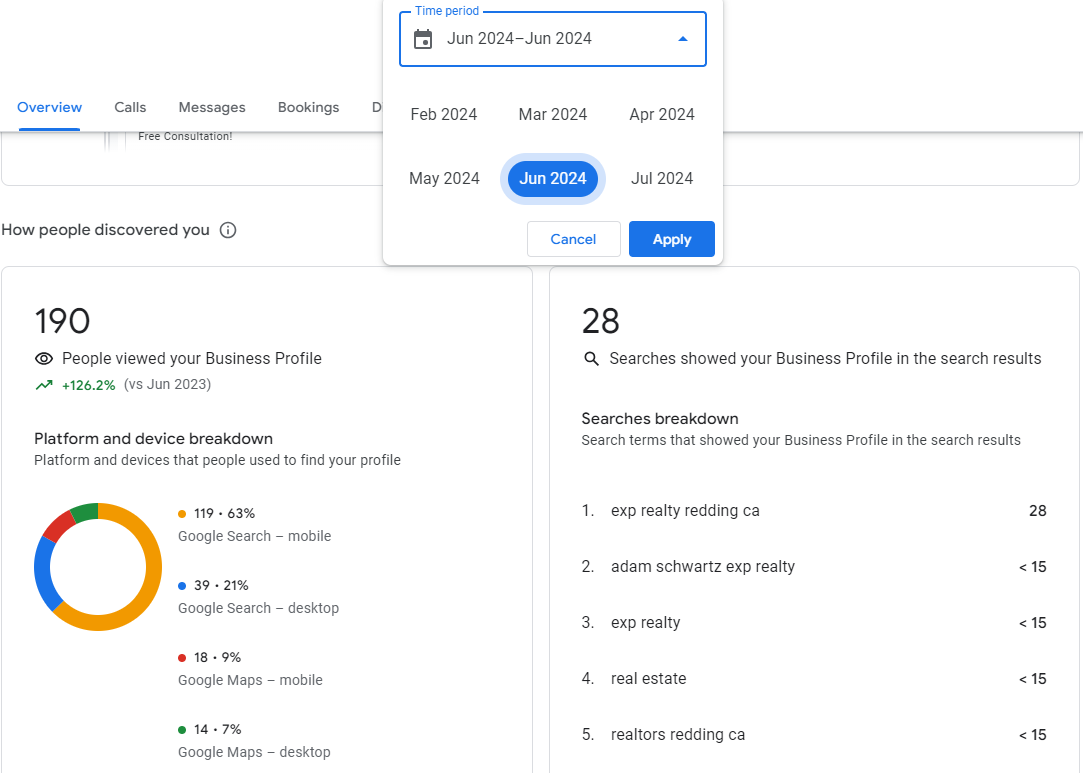The height and width of the screenshot is (773, 1083).
Task: Choose Apr 2024 month option
Action: pos(662,114)
